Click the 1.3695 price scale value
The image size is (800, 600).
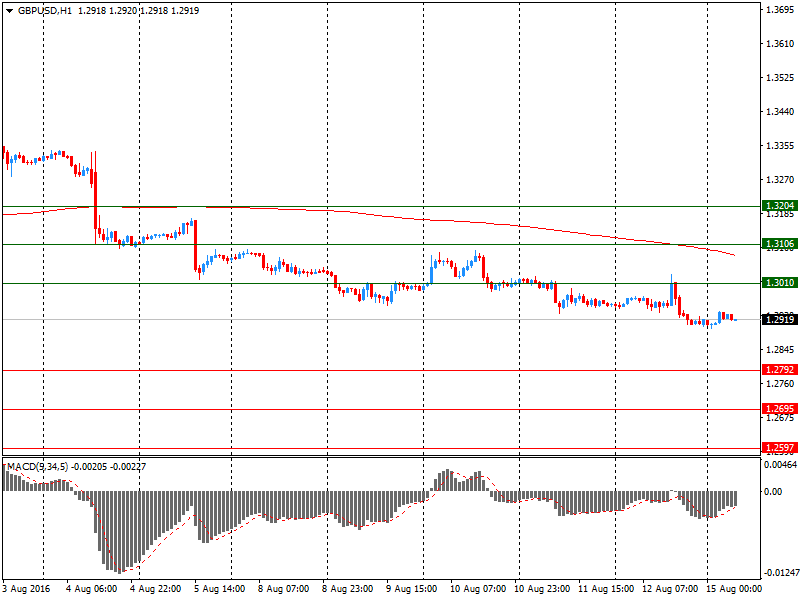tap(780, 10)
